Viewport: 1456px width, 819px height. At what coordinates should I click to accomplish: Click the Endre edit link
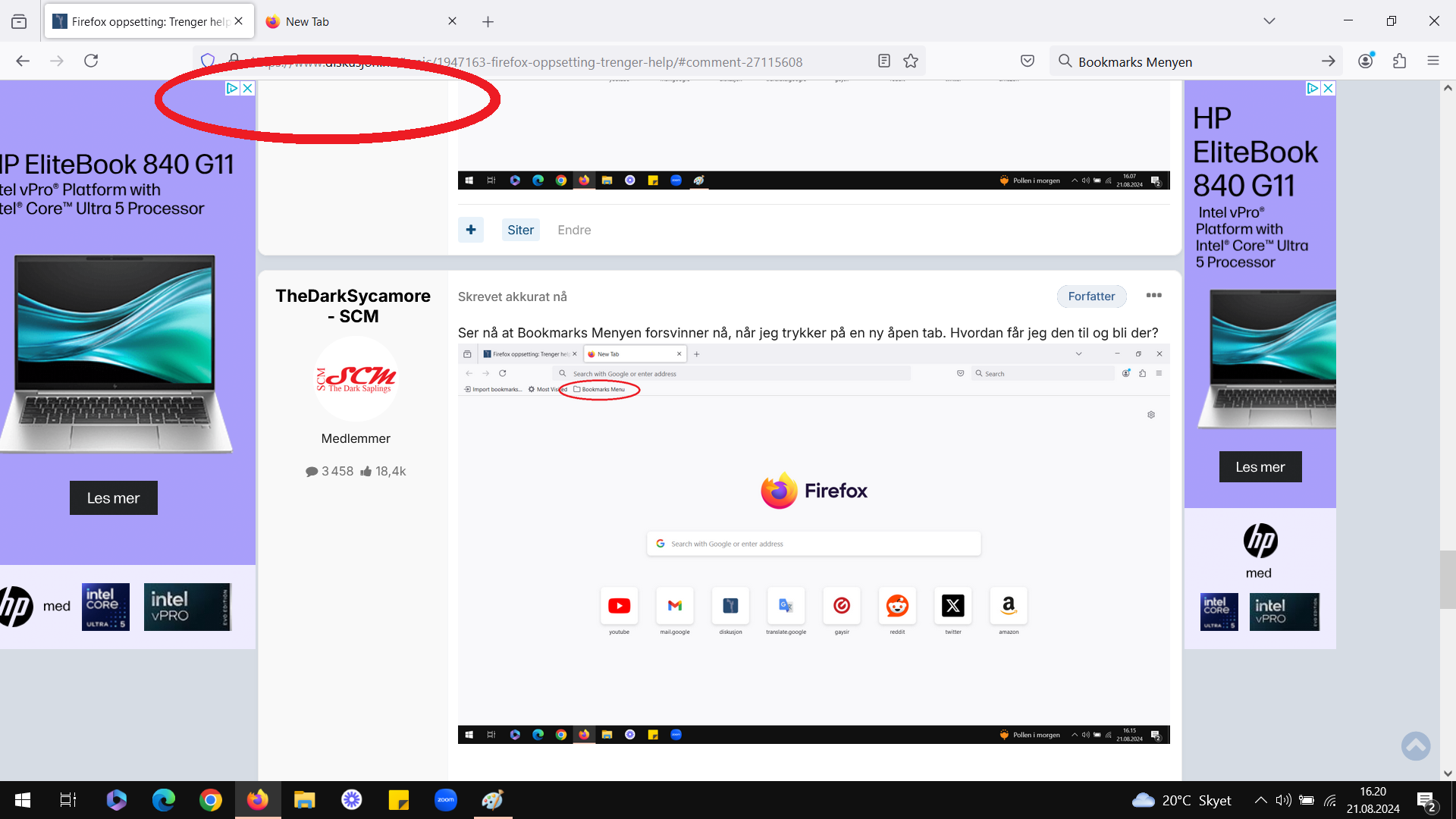(x=574, y=230)
